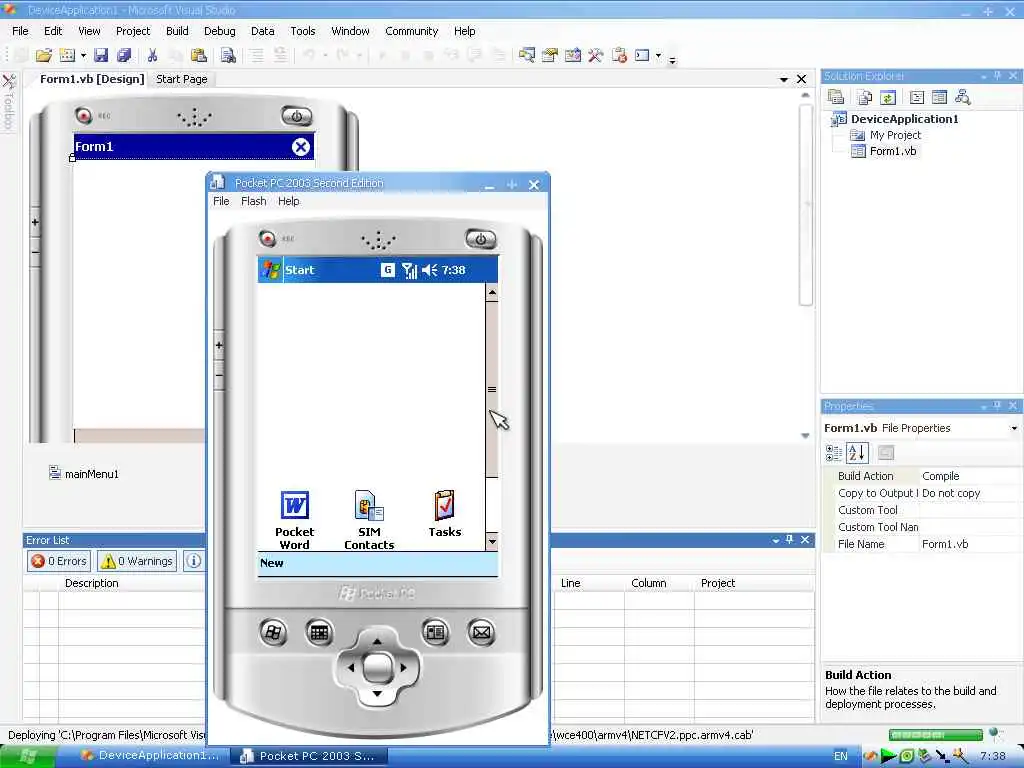Toggle the Messages filter info button
This screenshot has width=1024, height=768.
point(194,561)
